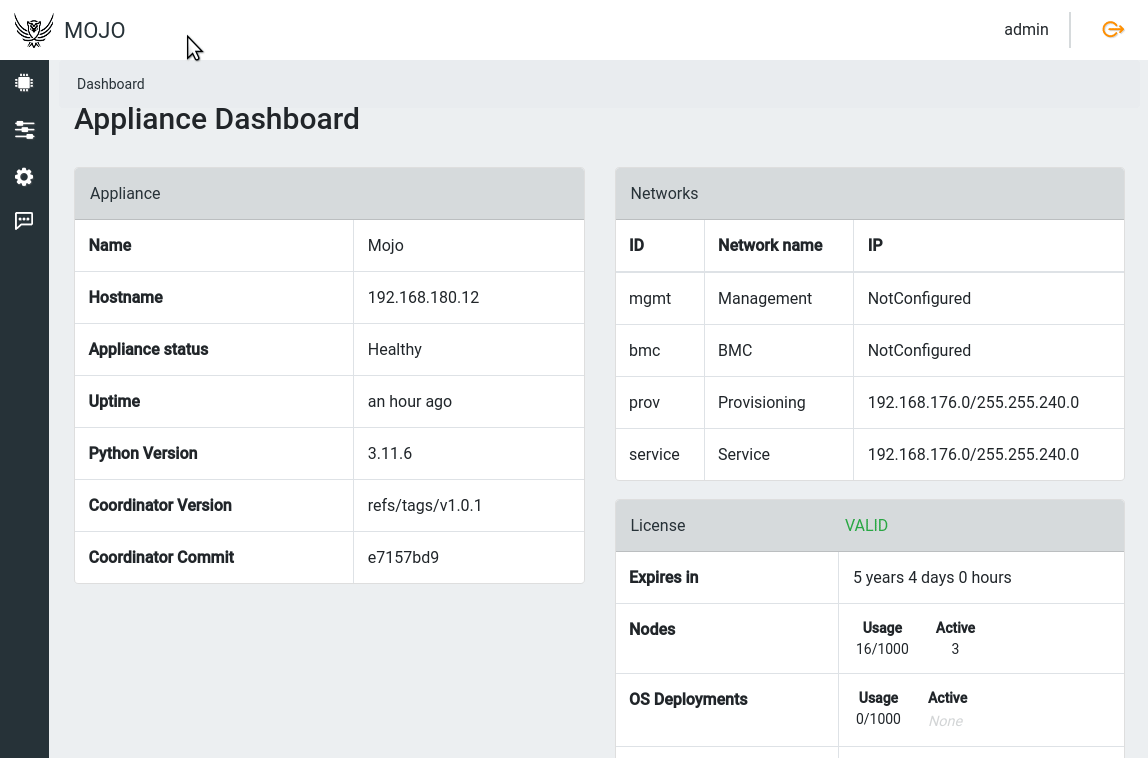Screen dimensions: 1148x758
Task: Open the nodes chip icon in sidebar
Action: pos(24,83)
